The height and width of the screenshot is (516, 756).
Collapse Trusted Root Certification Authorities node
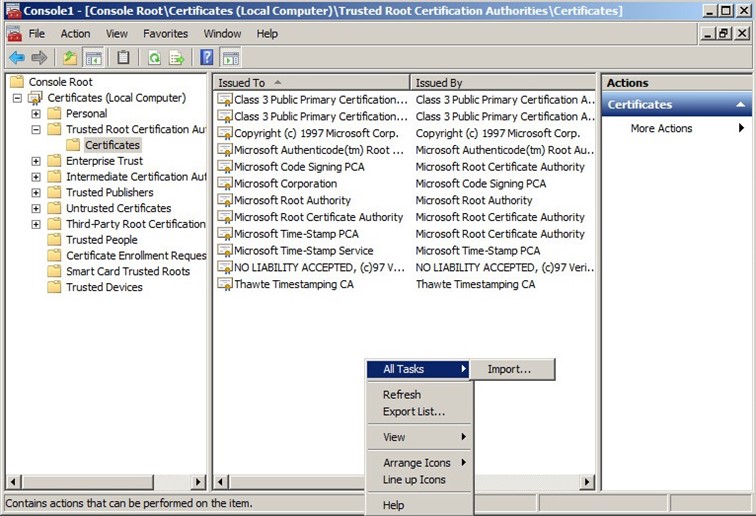click(36, 130)
